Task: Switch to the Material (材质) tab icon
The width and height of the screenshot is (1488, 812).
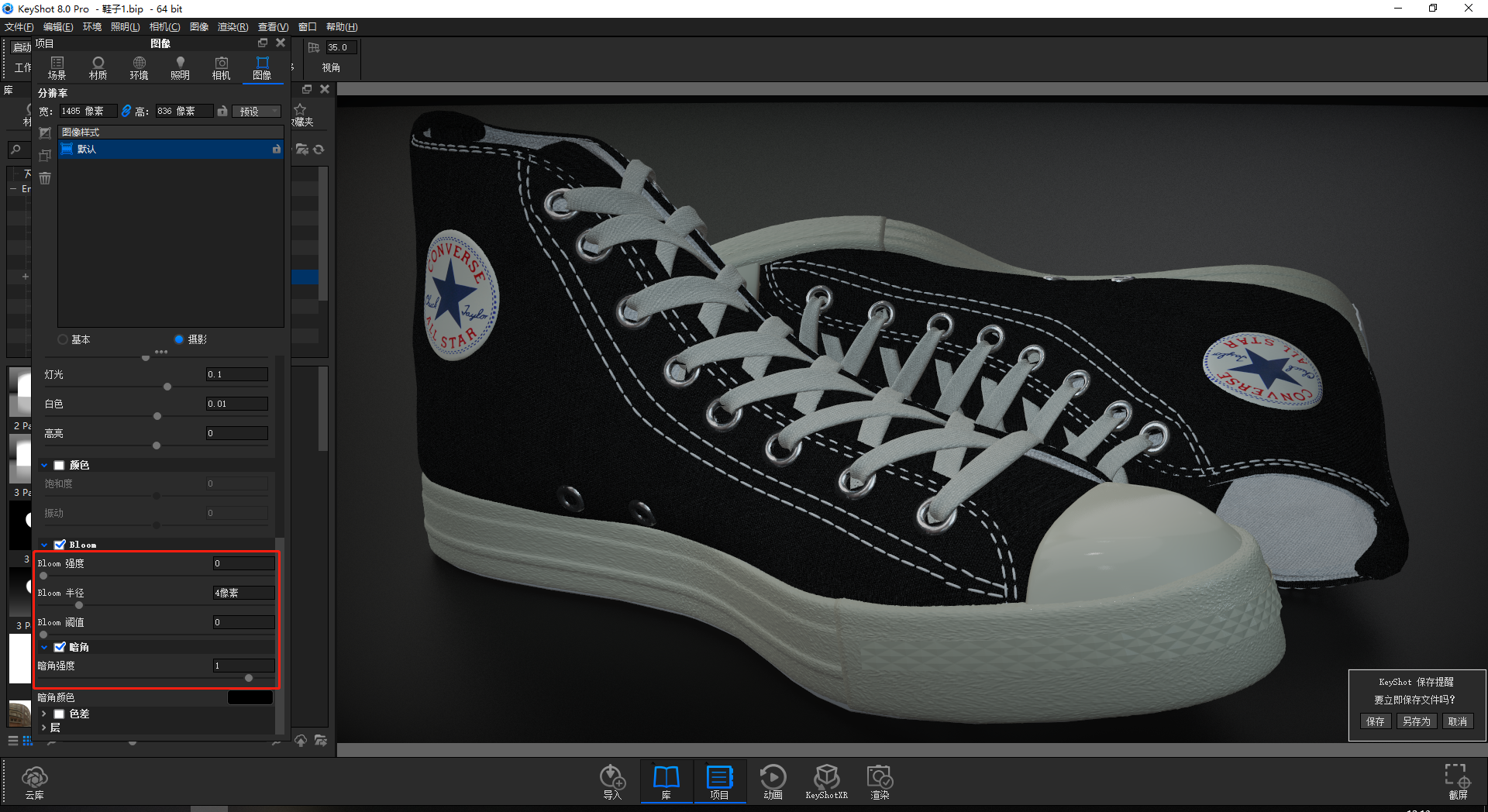Action: point(98,68)
